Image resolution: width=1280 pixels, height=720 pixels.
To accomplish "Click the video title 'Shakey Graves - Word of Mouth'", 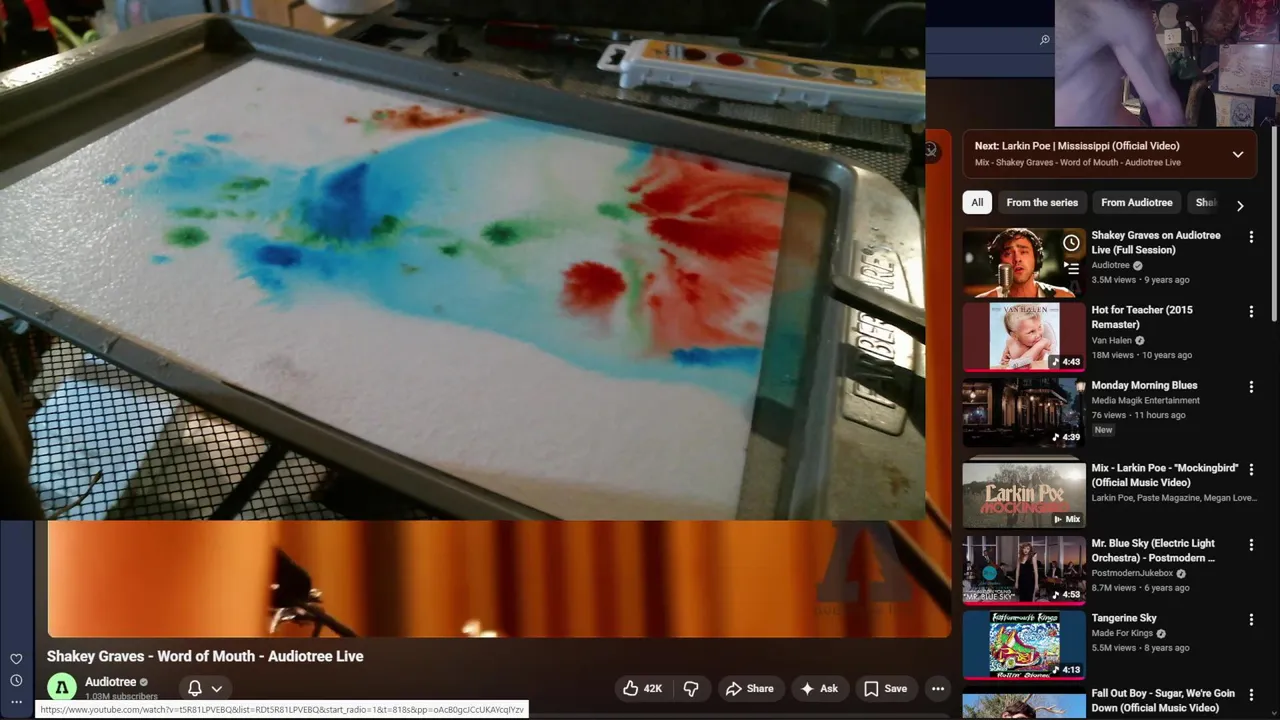I will pos(205,656).
